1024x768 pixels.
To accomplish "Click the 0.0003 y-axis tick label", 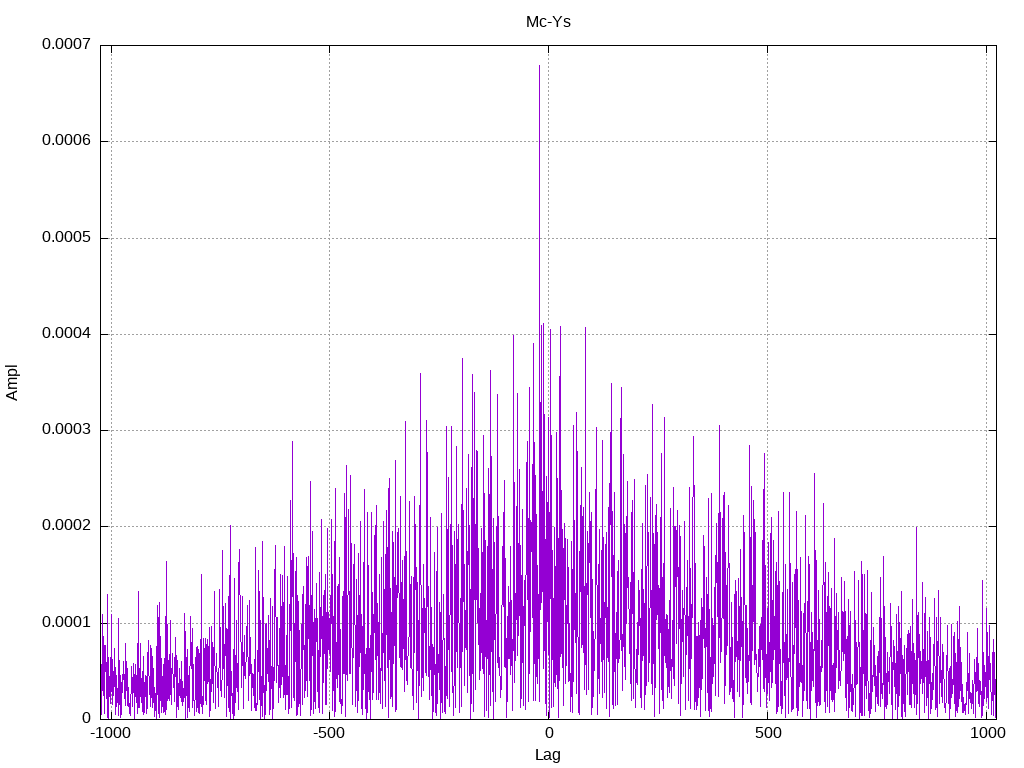I will point(67,429).
